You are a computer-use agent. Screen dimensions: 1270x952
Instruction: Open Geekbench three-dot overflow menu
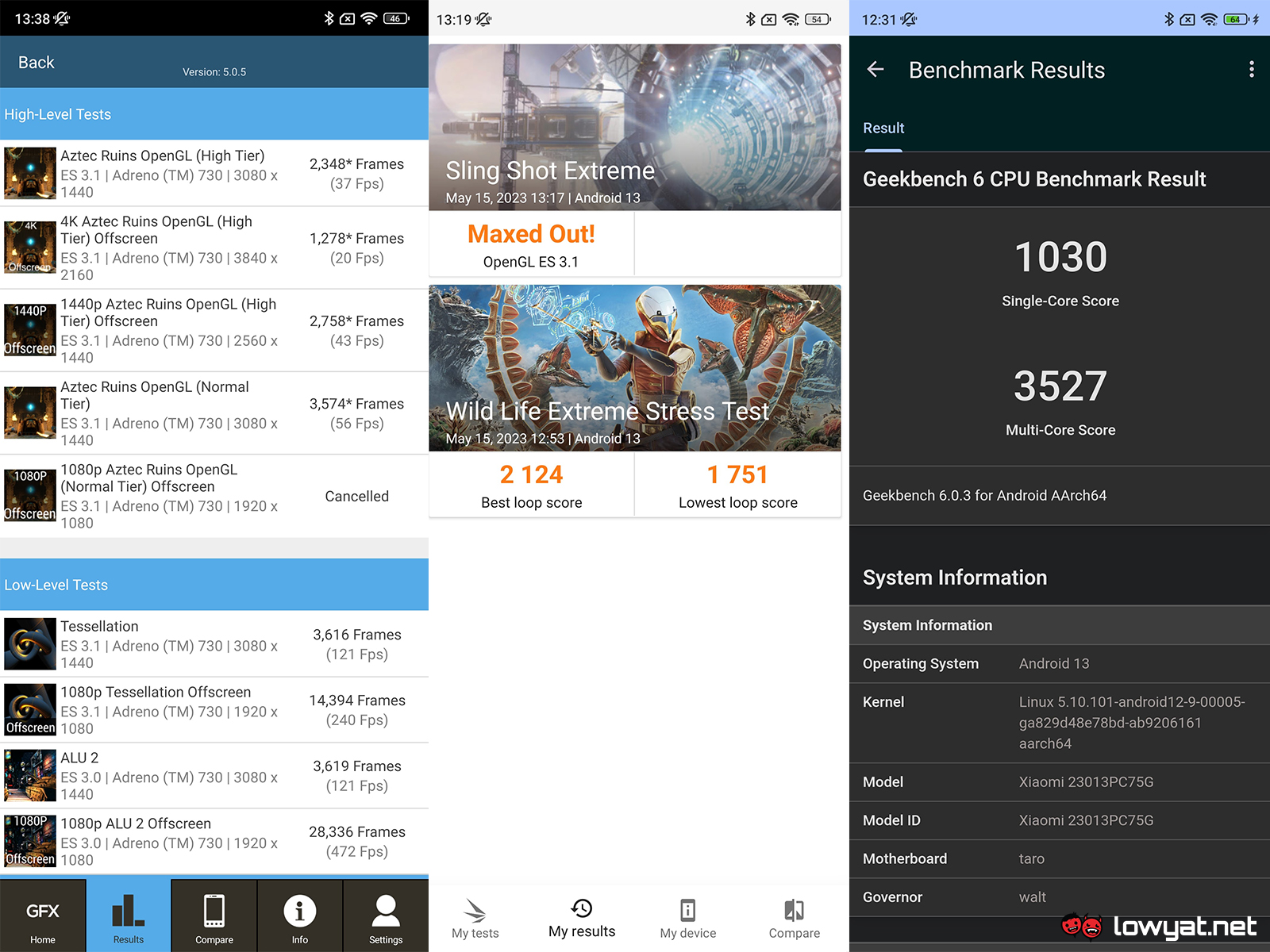pyautogui.click(x=1252, y=70)
